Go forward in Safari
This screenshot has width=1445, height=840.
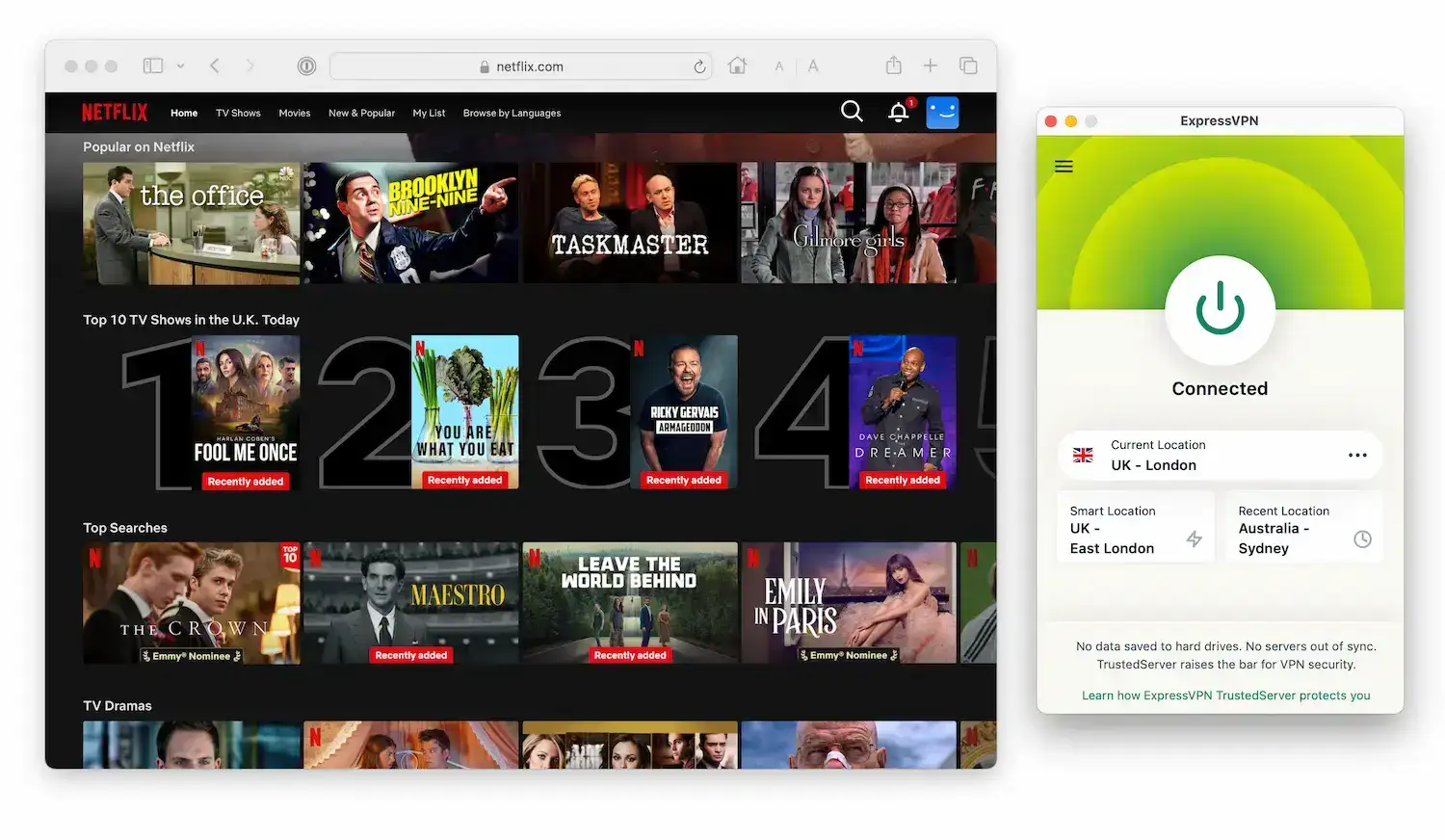click(250, 66)
